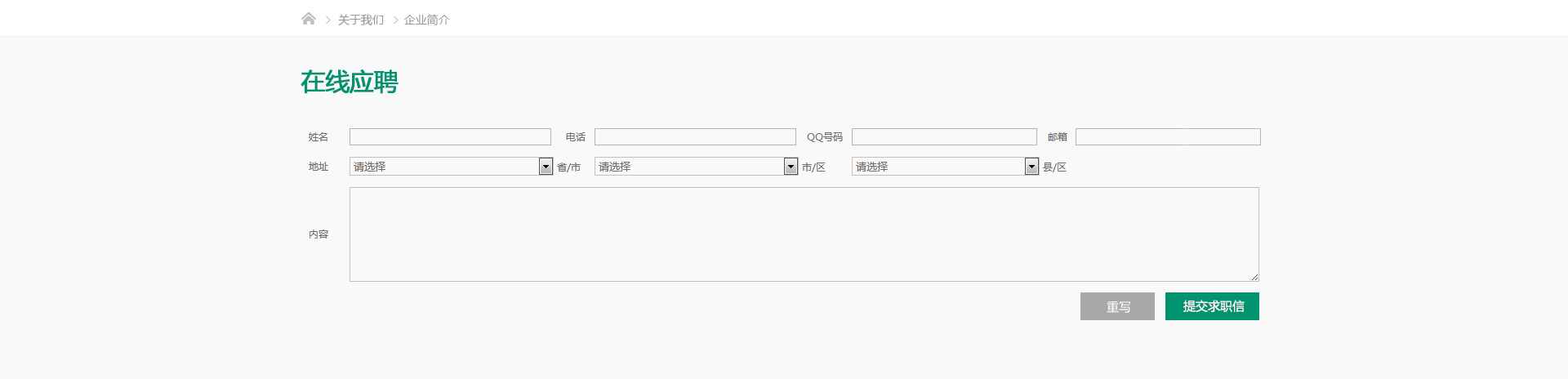The width and height of the screenshot is (1568, 379).
Task: Click the 在线应聘 page heading
Action: coord(349,82)
